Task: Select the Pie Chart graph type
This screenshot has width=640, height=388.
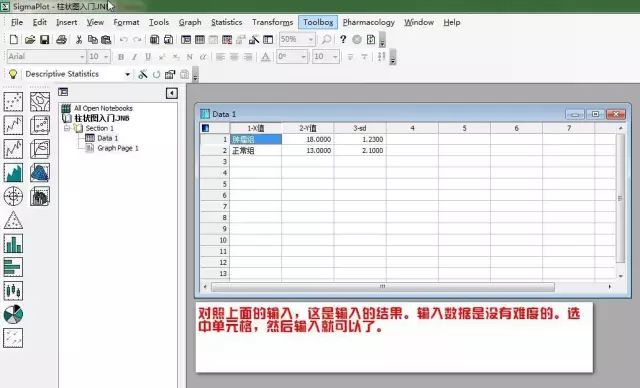Action: tap(13, 315)
